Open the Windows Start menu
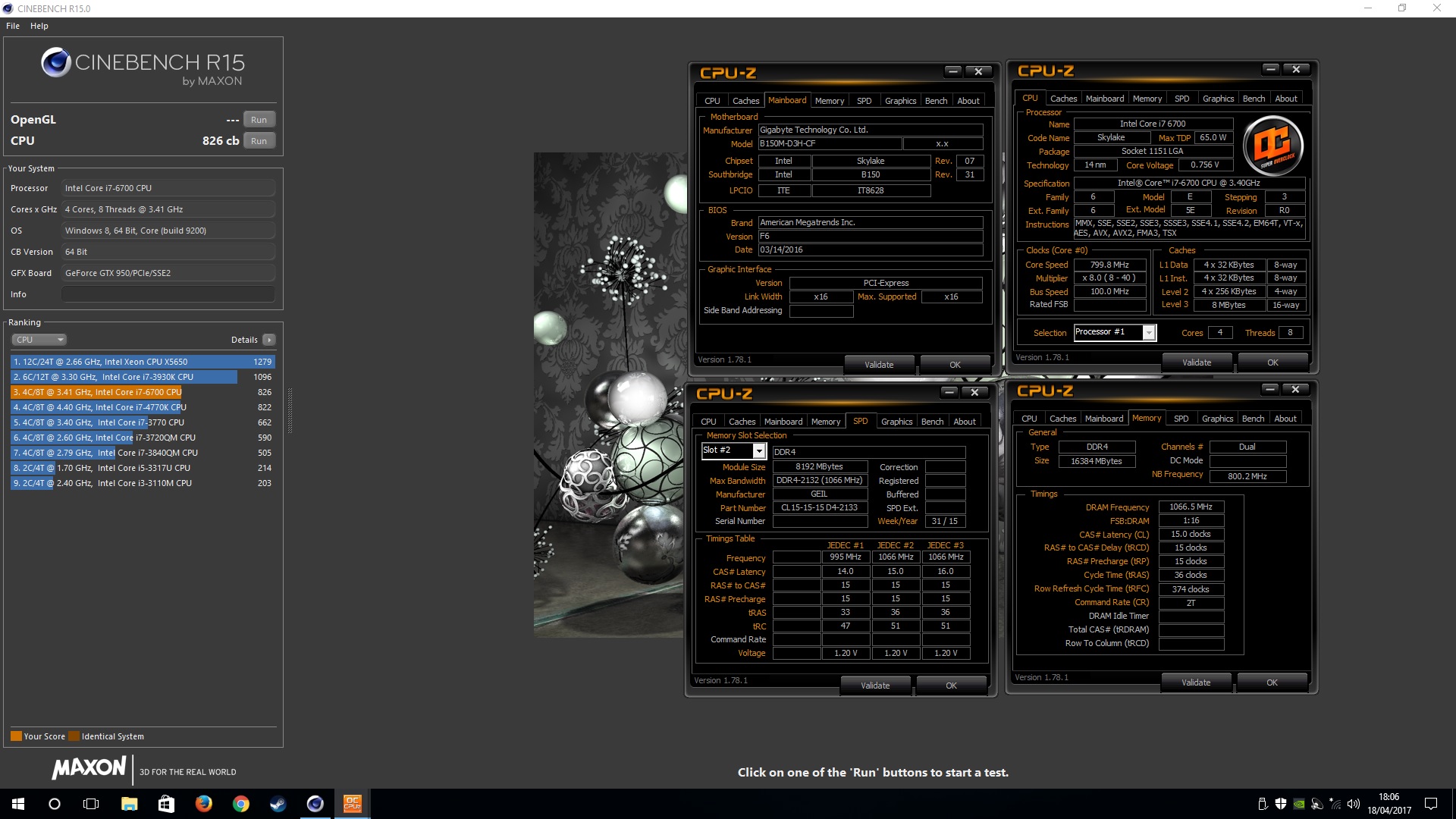Image resolution: width=1456 pixels, height=819 pixels. pos(18,804)
